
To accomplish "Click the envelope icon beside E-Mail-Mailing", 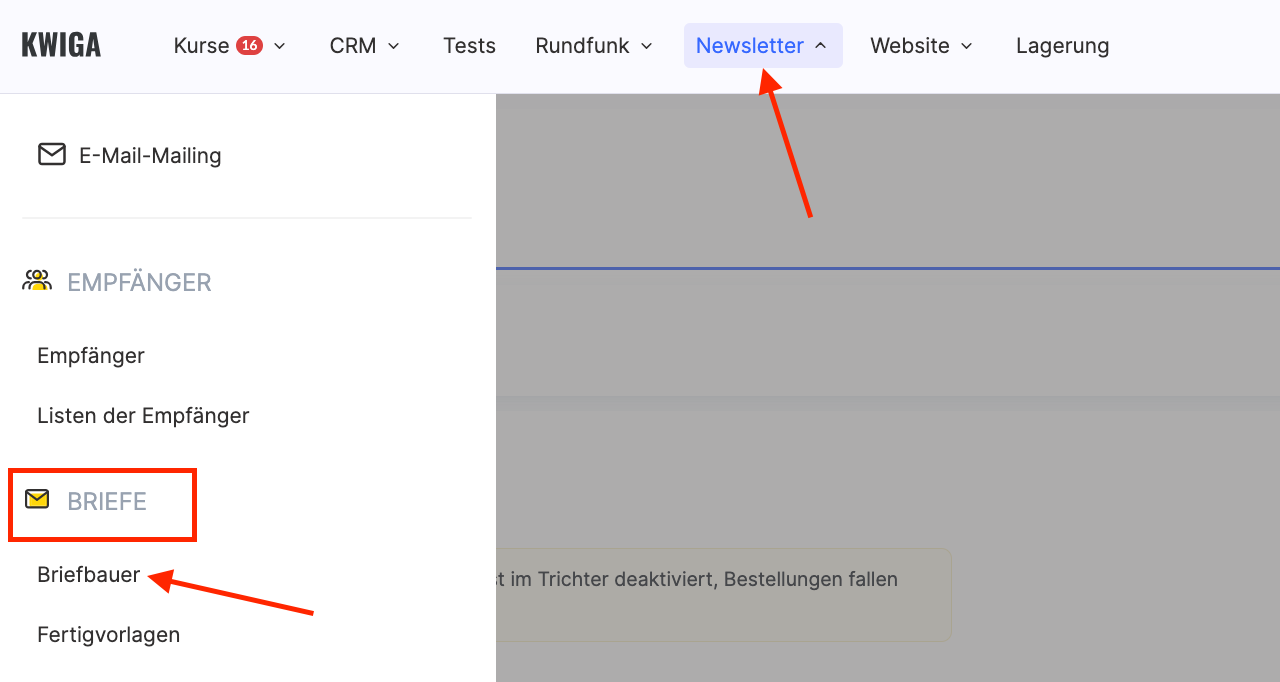I will [52, 154].
